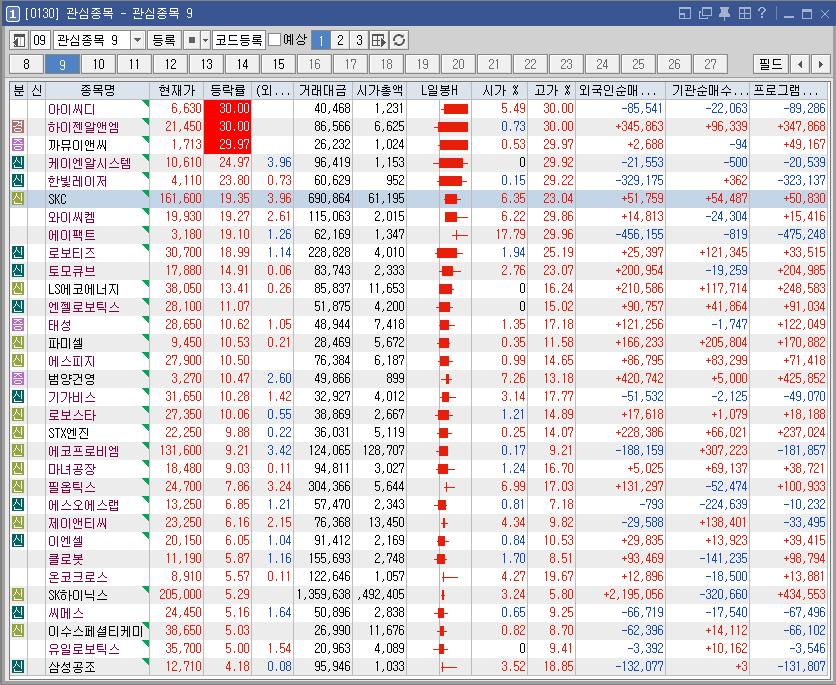Sort by the 현재가 column header
Image resolution: width=836 pixels, height=685 pixels.
[176, 91]
